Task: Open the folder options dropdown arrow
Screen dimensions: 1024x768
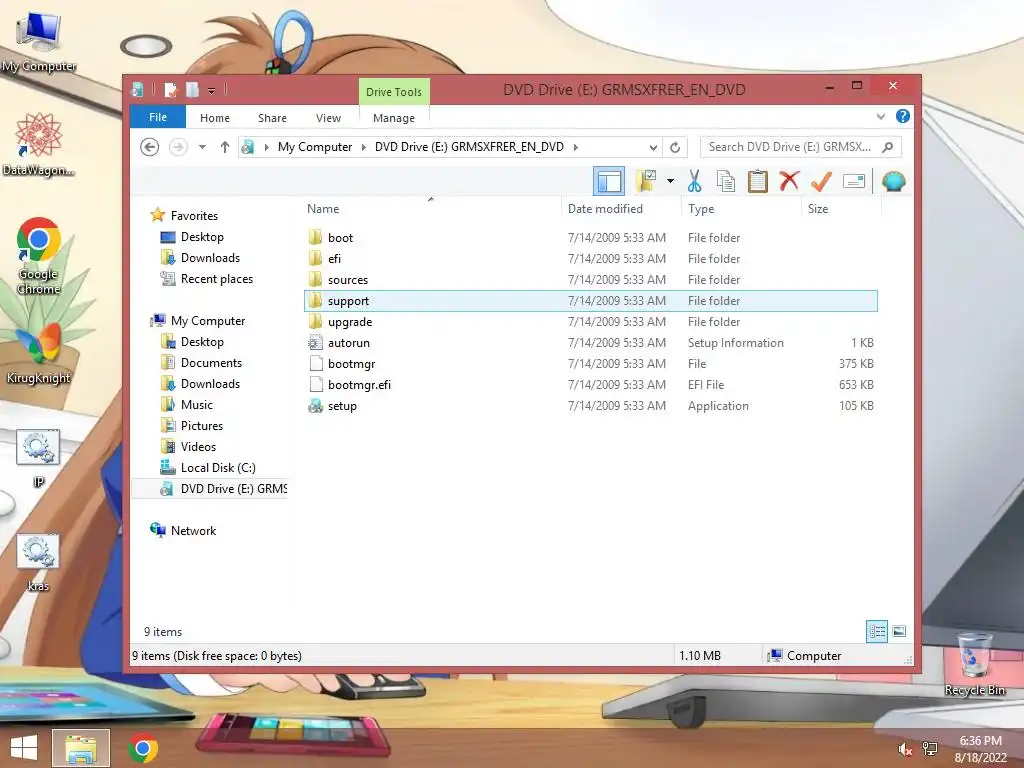Action: pyautogui.click(x=670, y=181)
